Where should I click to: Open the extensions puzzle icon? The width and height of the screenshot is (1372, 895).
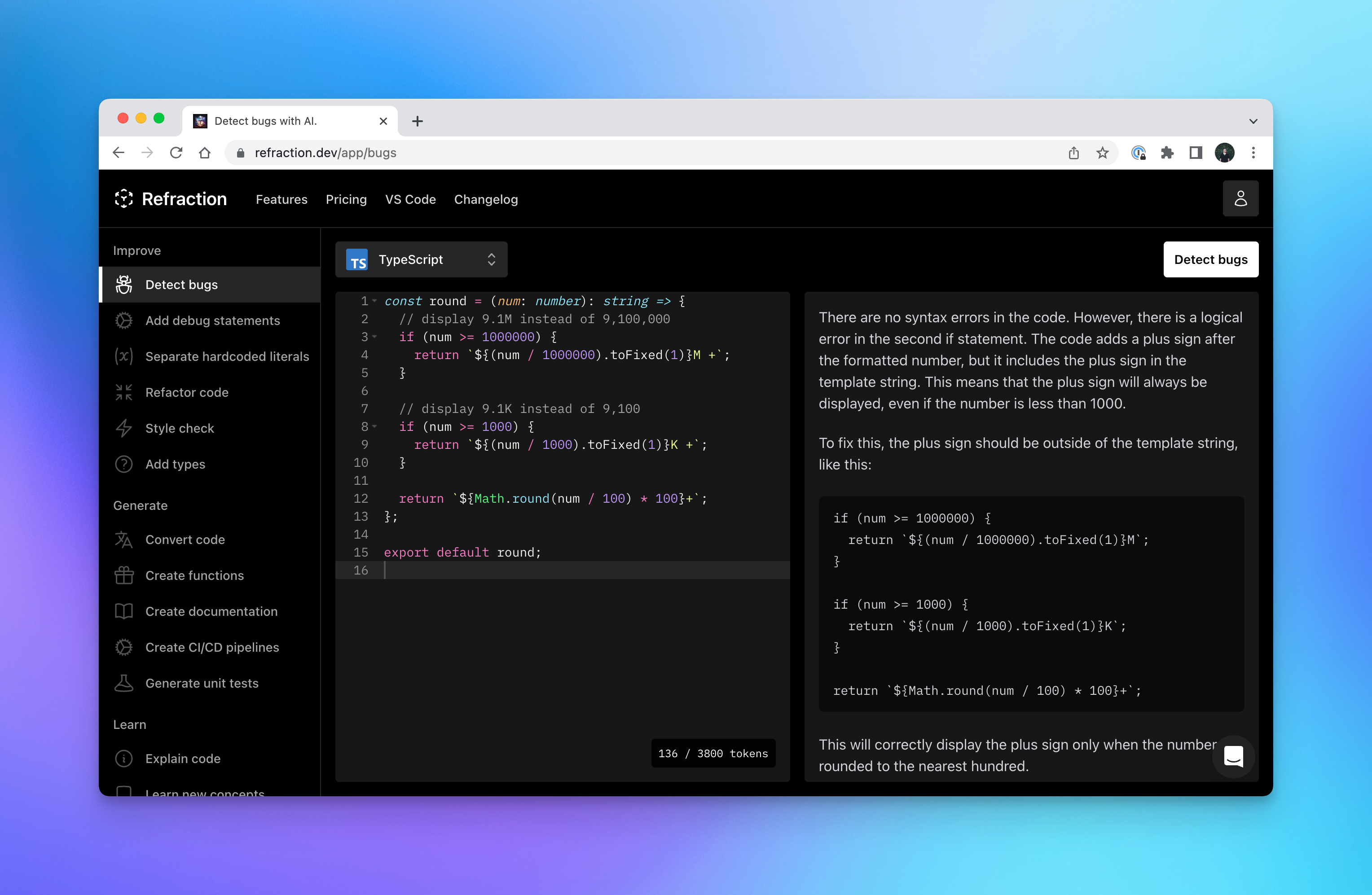coord(1167,153)
